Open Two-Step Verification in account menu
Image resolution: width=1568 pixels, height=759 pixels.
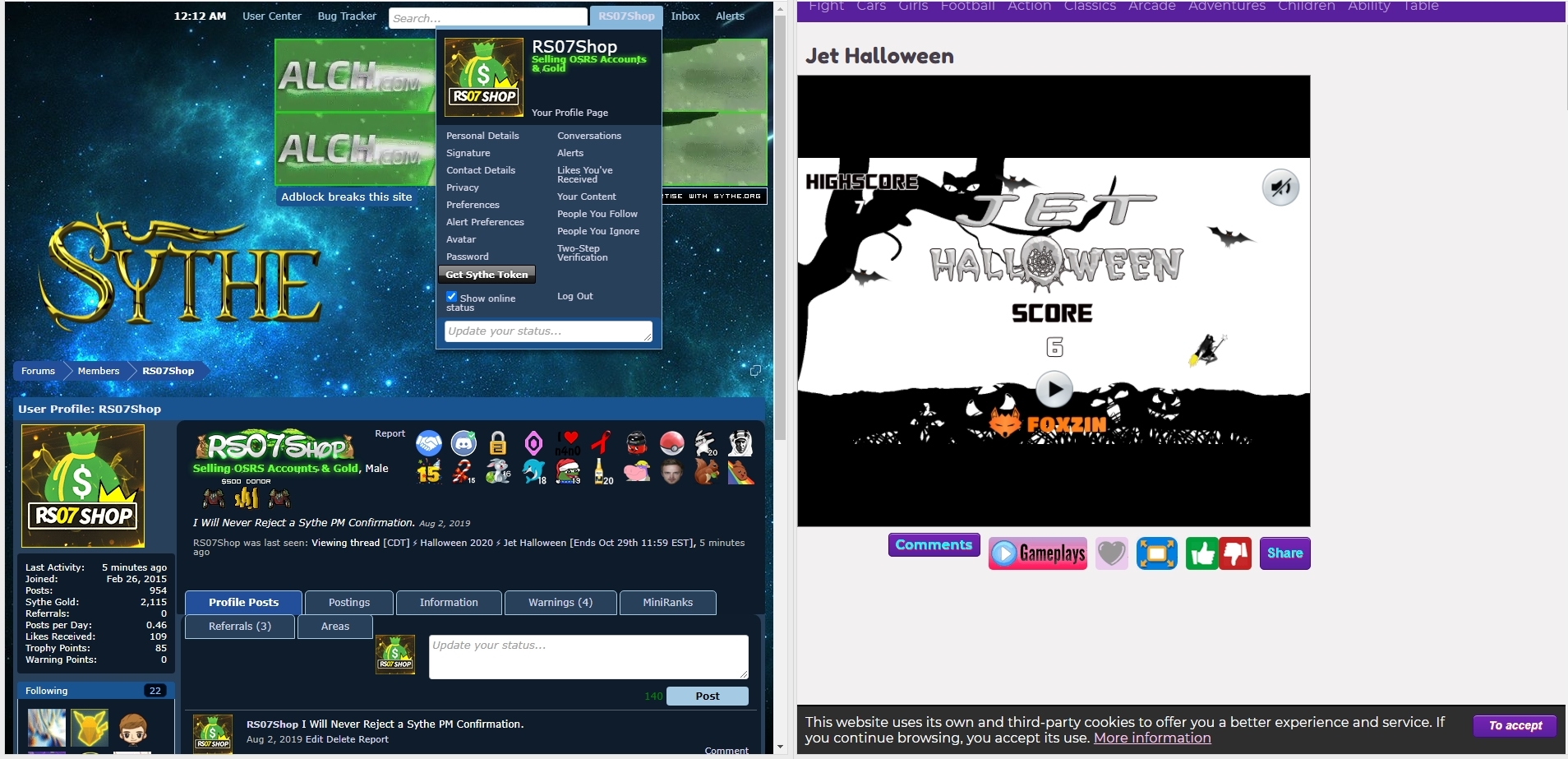(x=583, y=253)
